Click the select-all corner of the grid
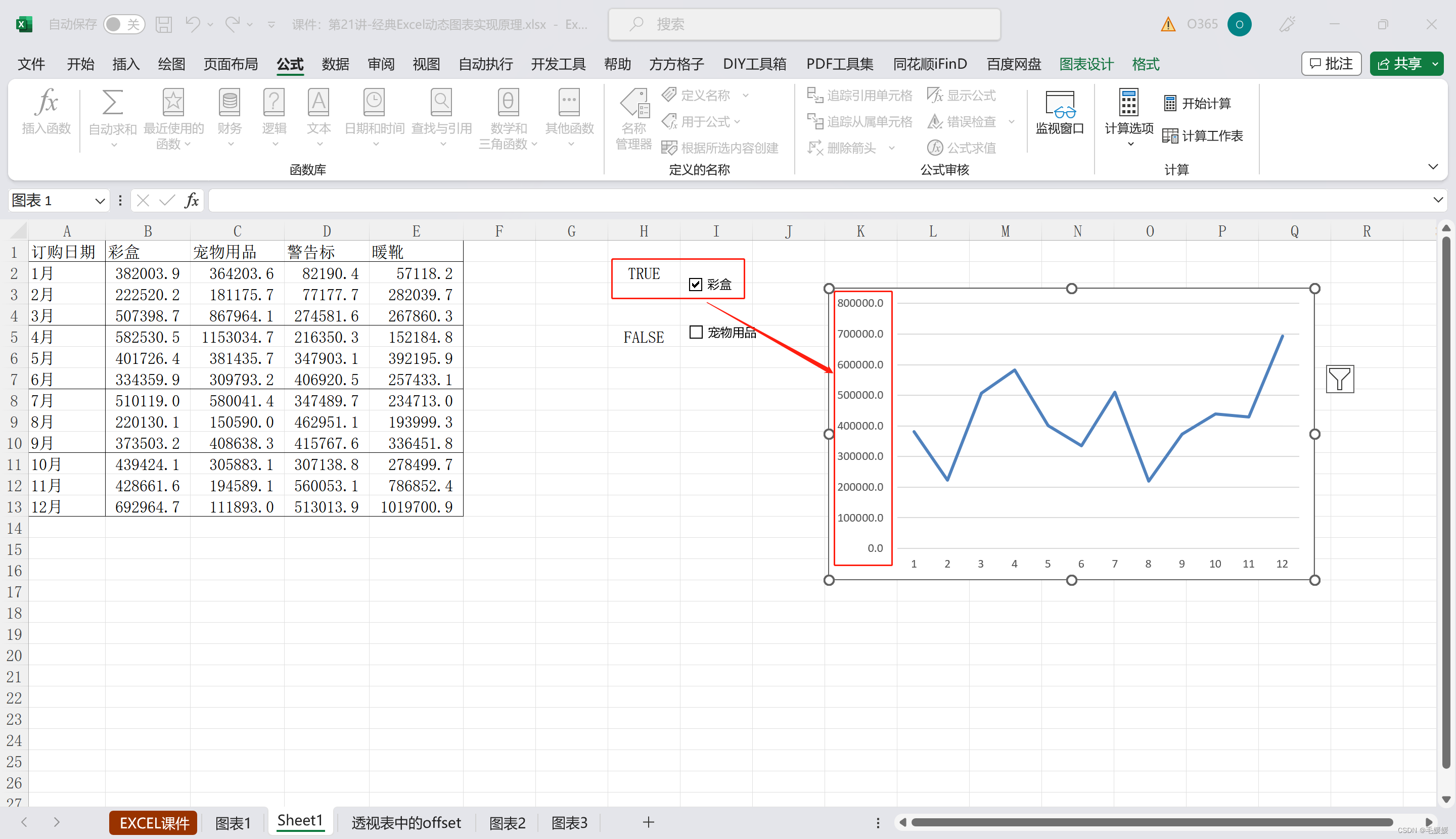This screenshot has height=839, width=1456. click(18, 231)
